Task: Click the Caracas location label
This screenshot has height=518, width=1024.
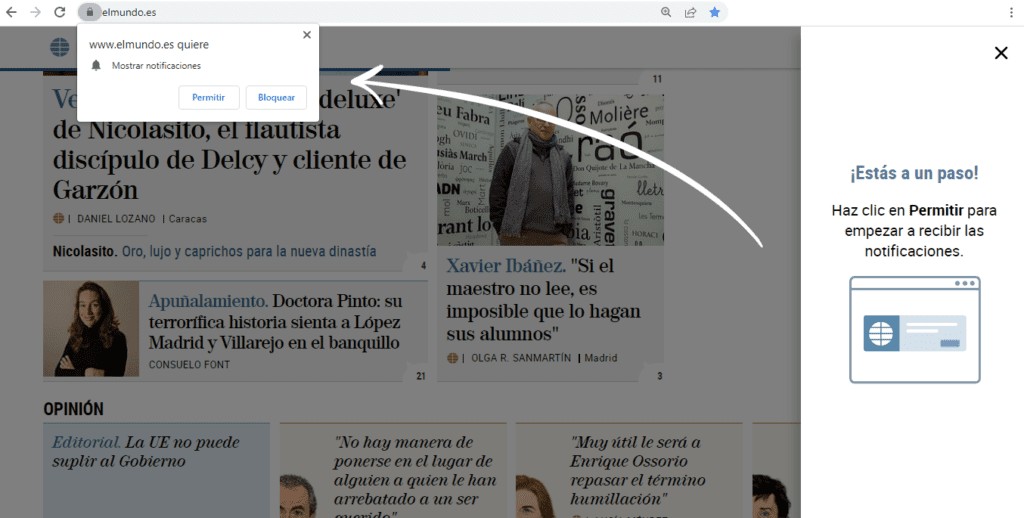Action: [x=187, y=219]
